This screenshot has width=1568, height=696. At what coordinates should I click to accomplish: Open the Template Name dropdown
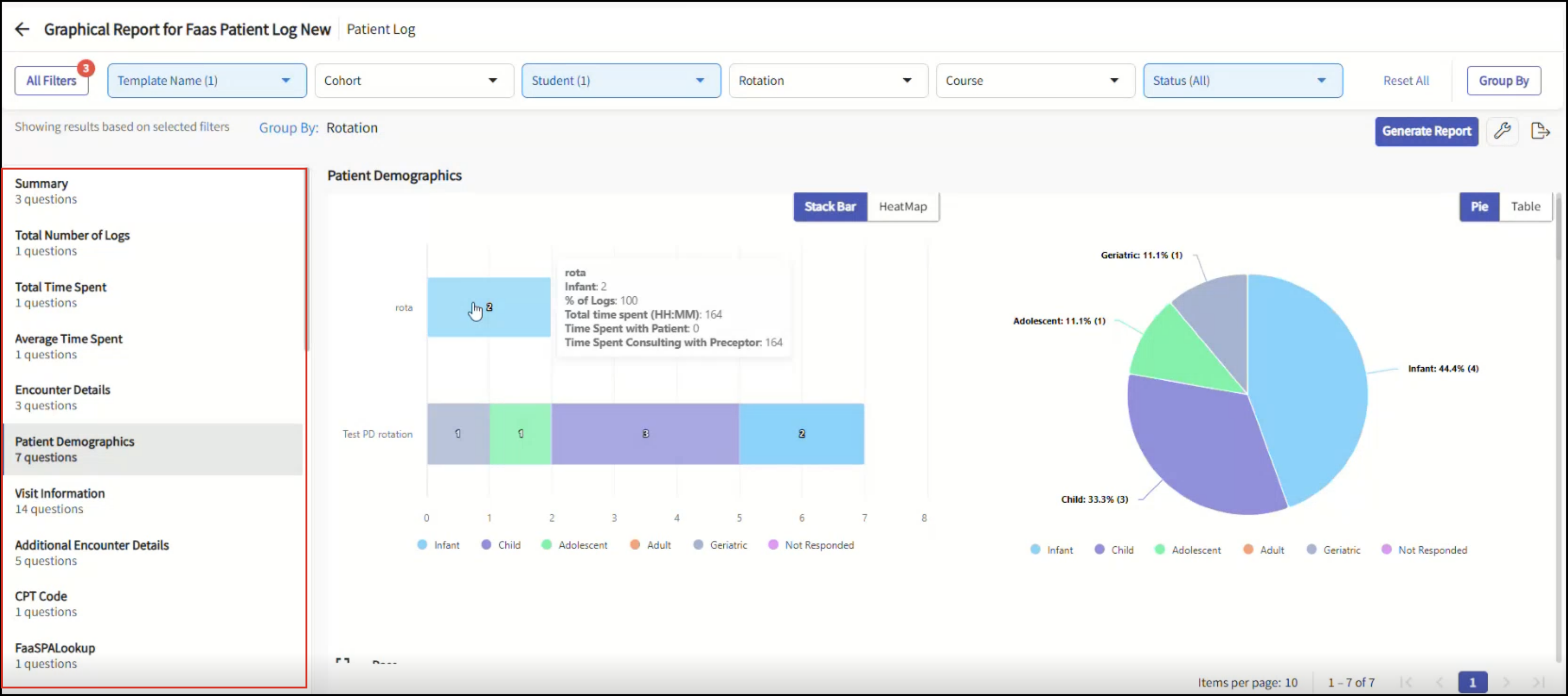coord(207,80)
